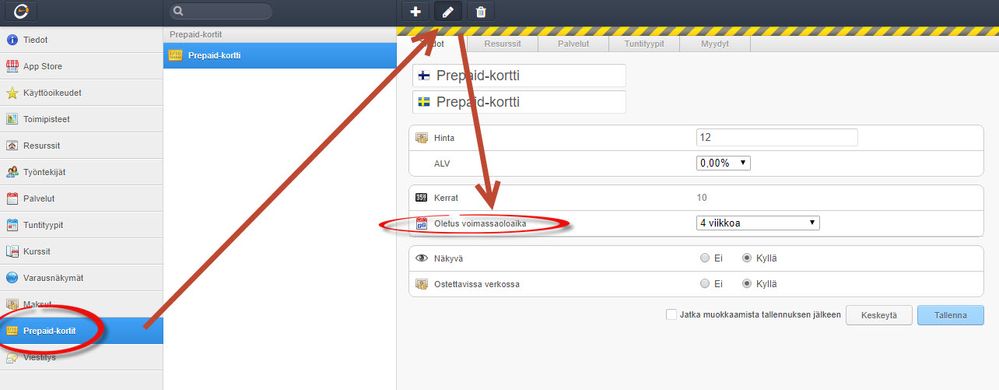Click the Kerrat counter icon

pos(421,198)
